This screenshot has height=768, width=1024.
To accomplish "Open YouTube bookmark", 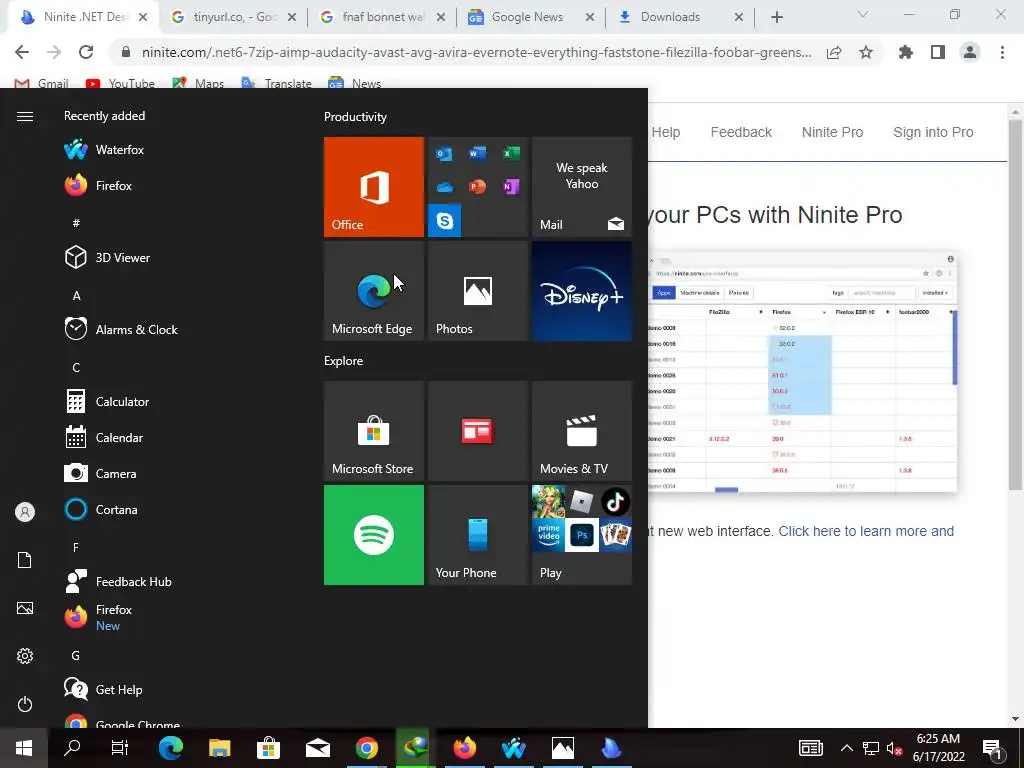I will 120,84.
